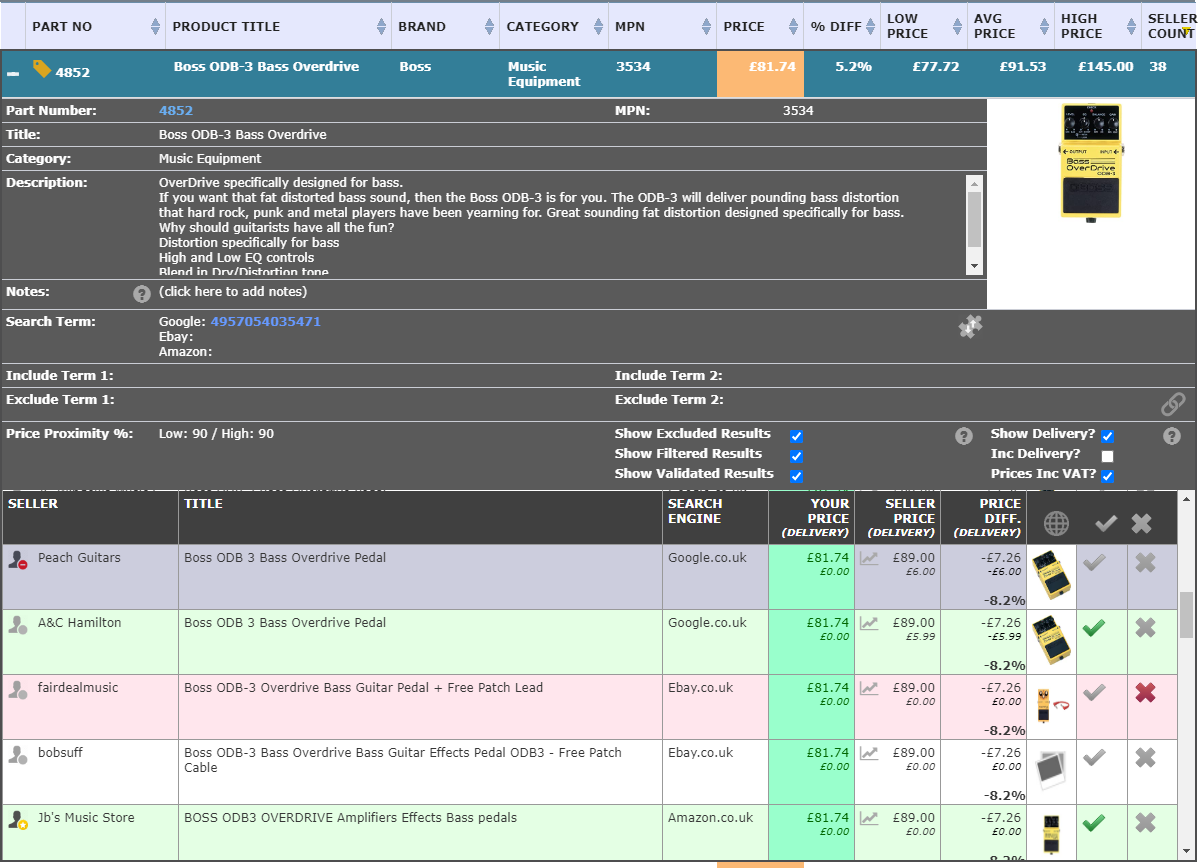Toggle the green validation tick for A&C Hamilton
The width and height of the screenshot is (1201, 868).
pyautogui.click(x=1095, y=628)
